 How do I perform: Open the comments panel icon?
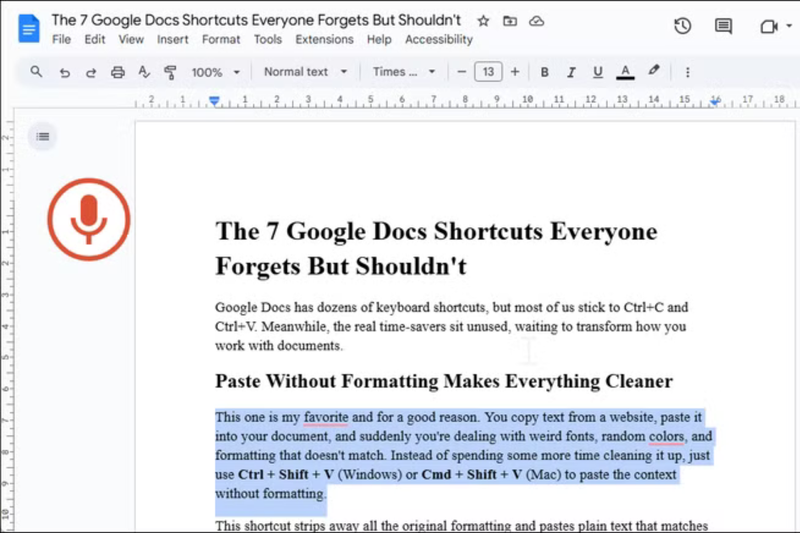[724, 27]
